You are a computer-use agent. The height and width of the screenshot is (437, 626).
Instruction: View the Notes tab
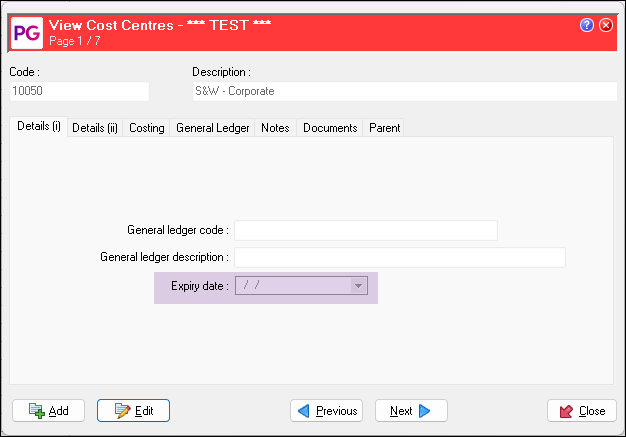point(275,128)
